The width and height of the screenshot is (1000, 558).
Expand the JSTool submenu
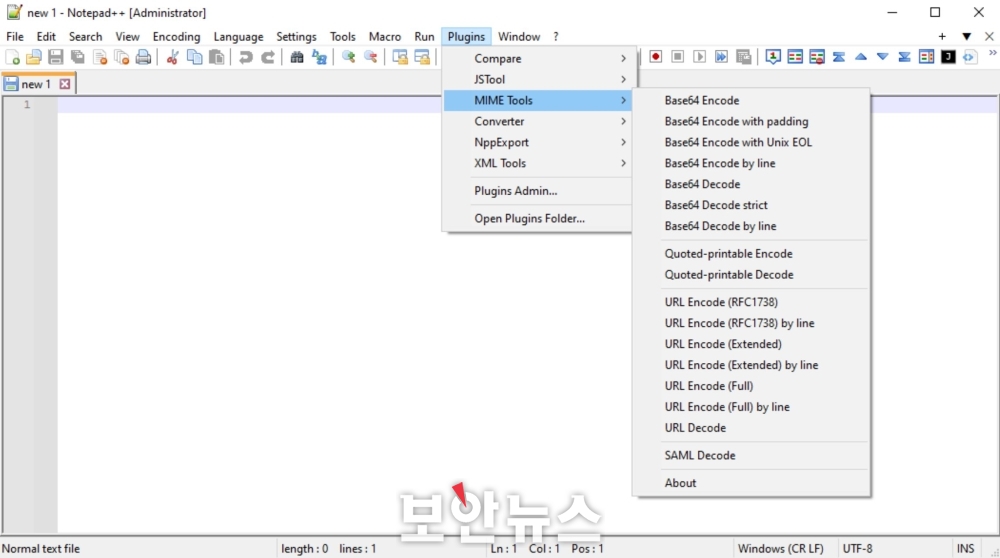point(538,79)
